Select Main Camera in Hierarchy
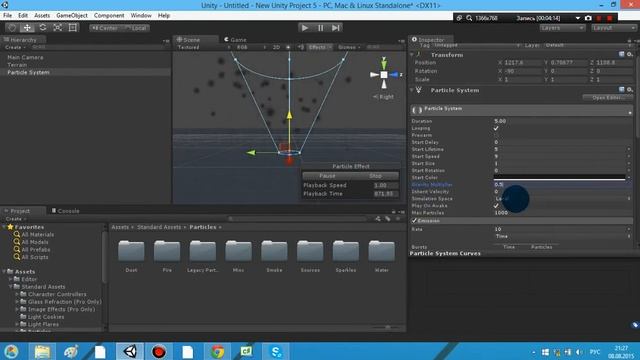The height and width of the screenshot is (360, 640). [25, 58]
